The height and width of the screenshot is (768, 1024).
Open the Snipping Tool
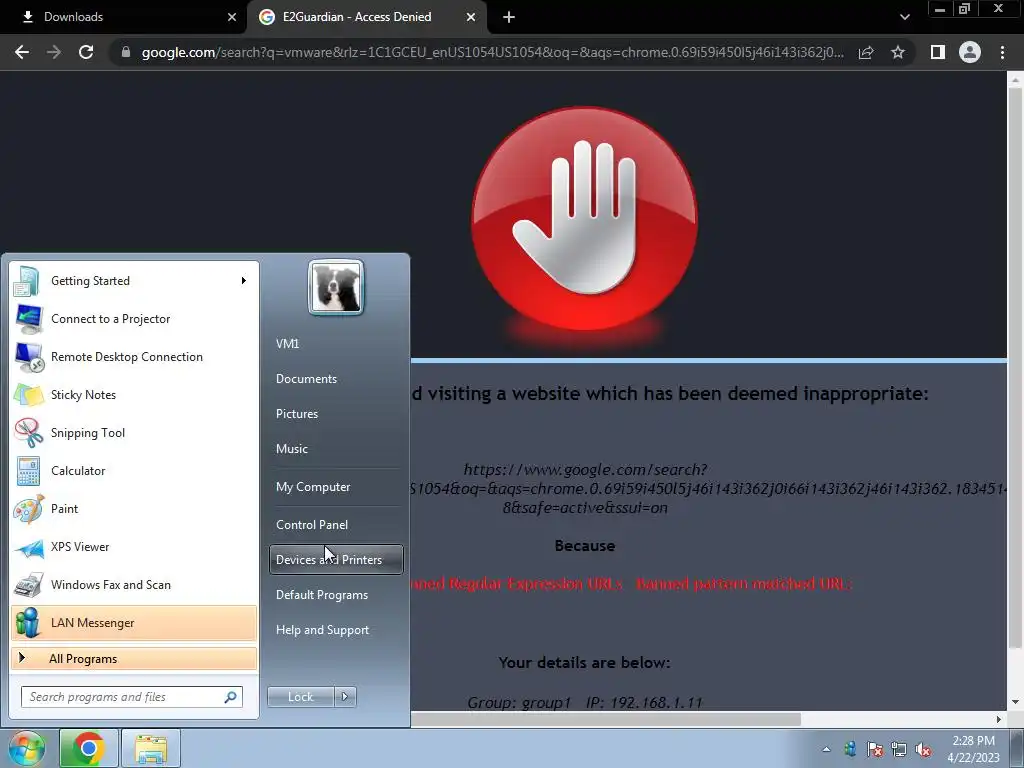[134, 432]
